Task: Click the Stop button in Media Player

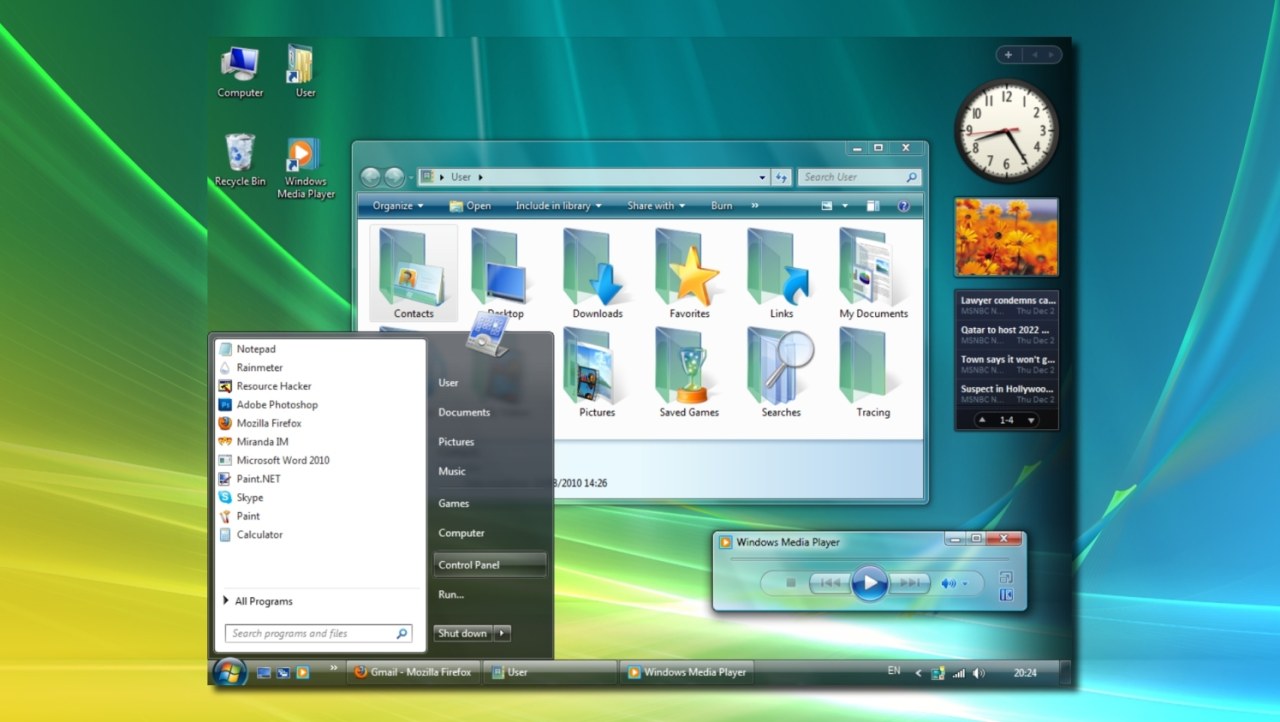Action: (x=790, y=583)
